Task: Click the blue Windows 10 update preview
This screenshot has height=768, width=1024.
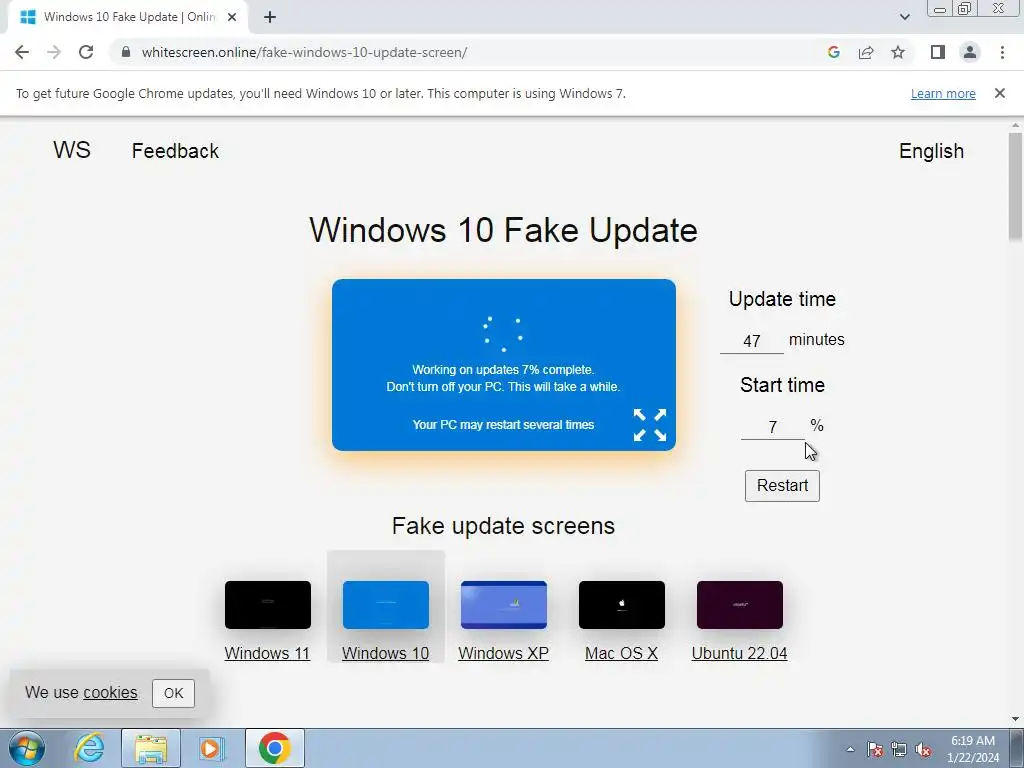Action: click(x=504, y=364)
